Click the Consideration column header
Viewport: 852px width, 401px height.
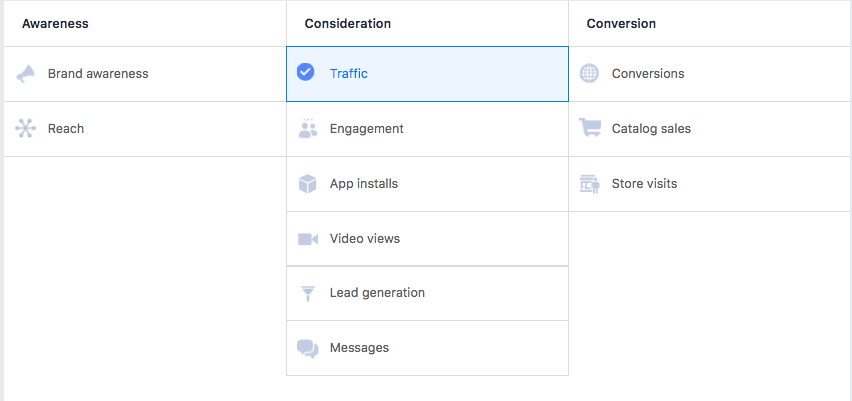click(348, 23)
